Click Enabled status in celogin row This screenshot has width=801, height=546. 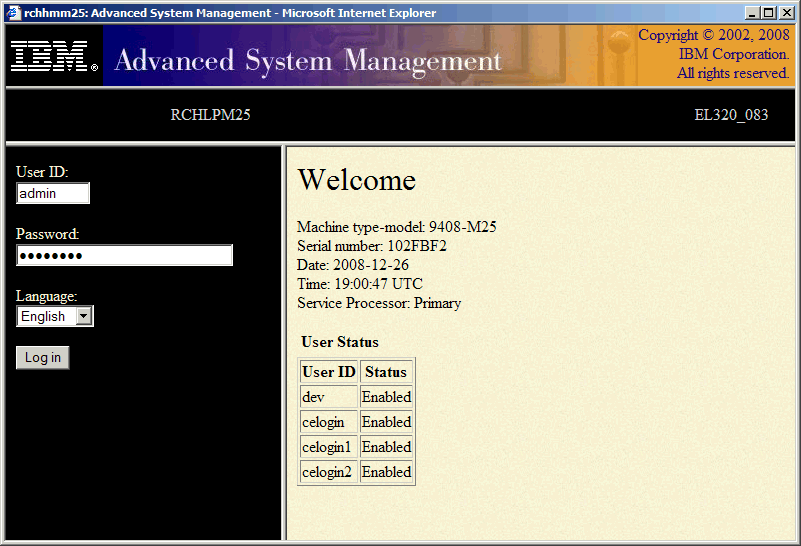[x=386, y=422]
